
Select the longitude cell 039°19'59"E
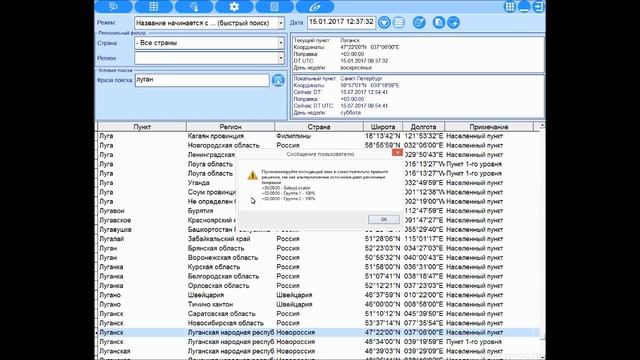point(424,342)
